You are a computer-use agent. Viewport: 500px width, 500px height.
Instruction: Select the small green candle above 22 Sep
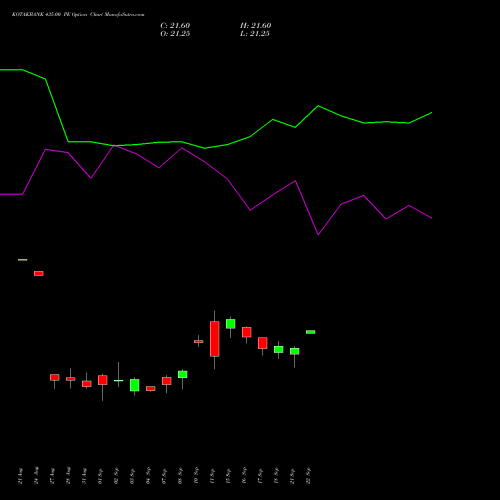311,332
